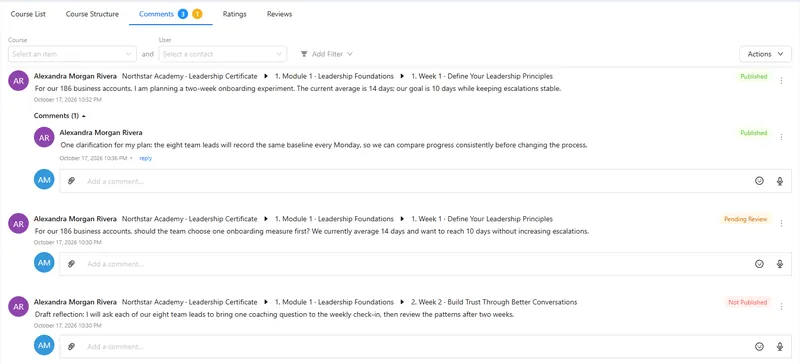Record voice in the Pending Review comment box
The width and height of the screenshot is (800, 364).
click(x=780, y=264)
